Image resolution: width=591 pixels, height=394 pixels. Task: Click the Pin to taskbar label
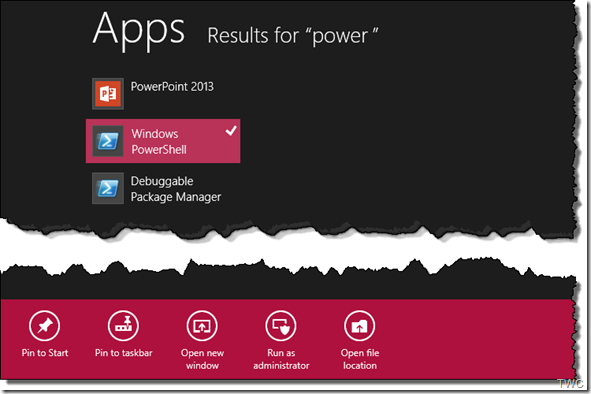pyautogui.click(x=124, y=353)
